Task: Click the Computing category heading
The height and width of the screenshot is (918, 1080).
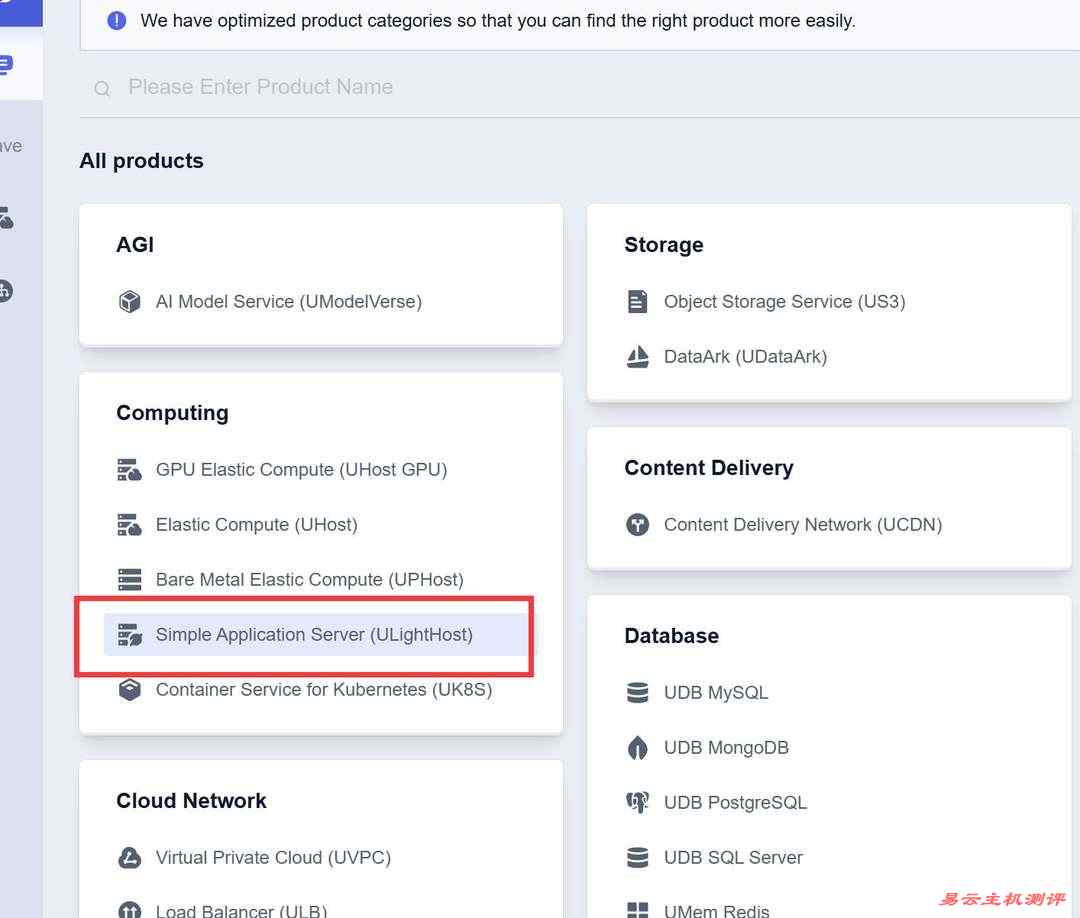Action: [x=172, y=413]
